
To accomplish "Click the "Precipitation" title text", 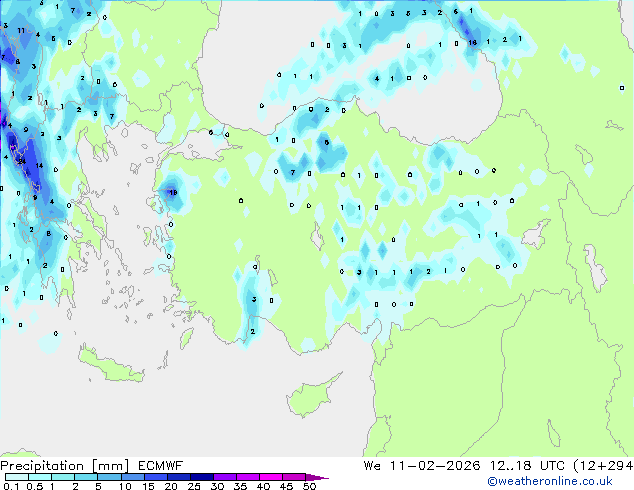I will click(x=42, y=466).
